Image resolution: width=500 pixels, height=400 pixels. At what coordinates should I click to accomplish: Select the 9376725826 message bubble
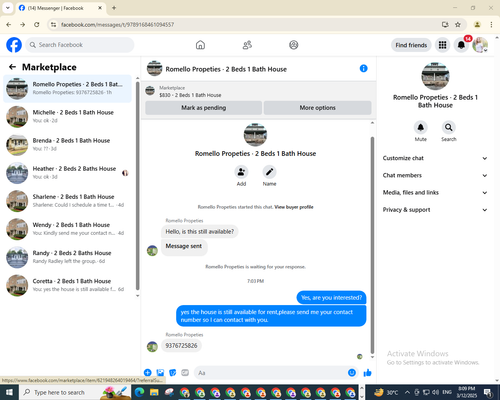(181, 346)
